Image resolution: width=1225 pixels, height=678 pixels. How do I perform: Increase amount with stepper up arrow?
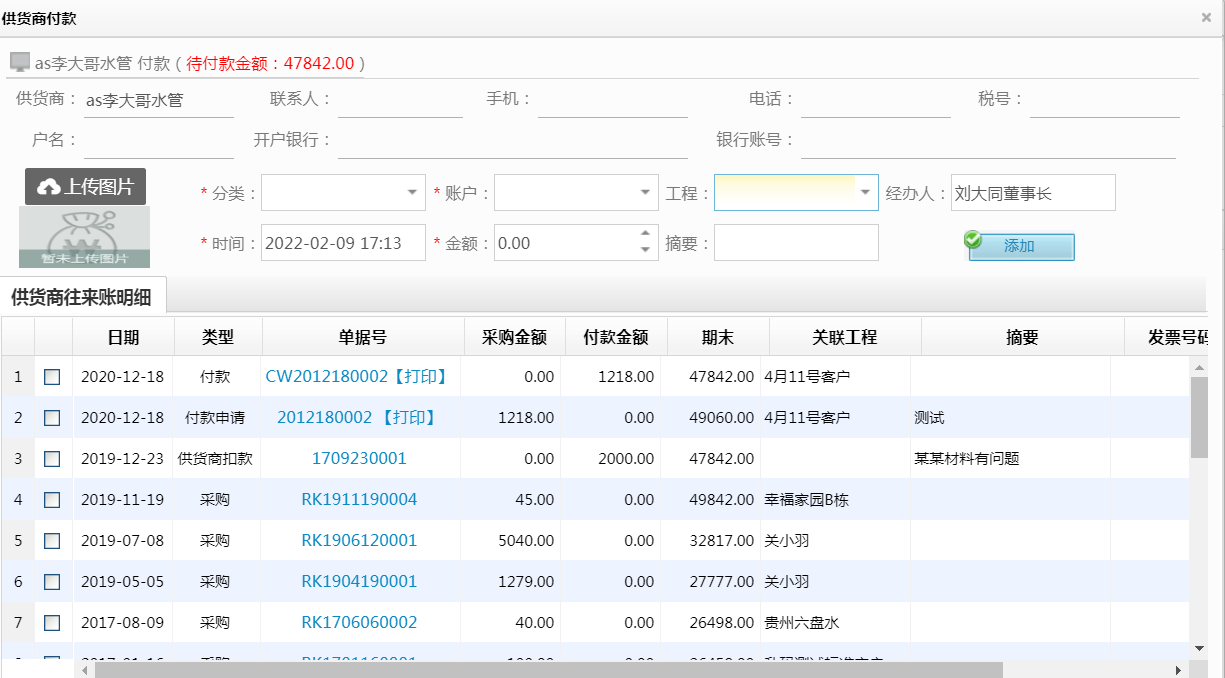[x=645, y=235]
